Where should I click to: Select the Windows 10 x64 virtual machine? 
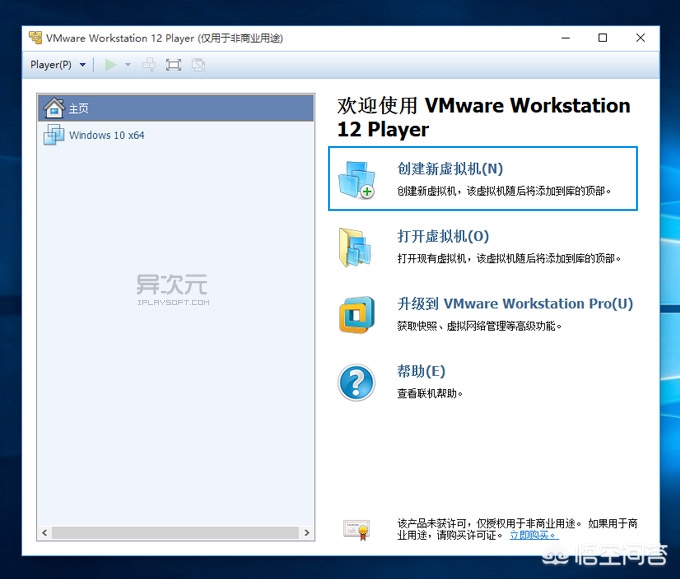click(x=176, y=135)
